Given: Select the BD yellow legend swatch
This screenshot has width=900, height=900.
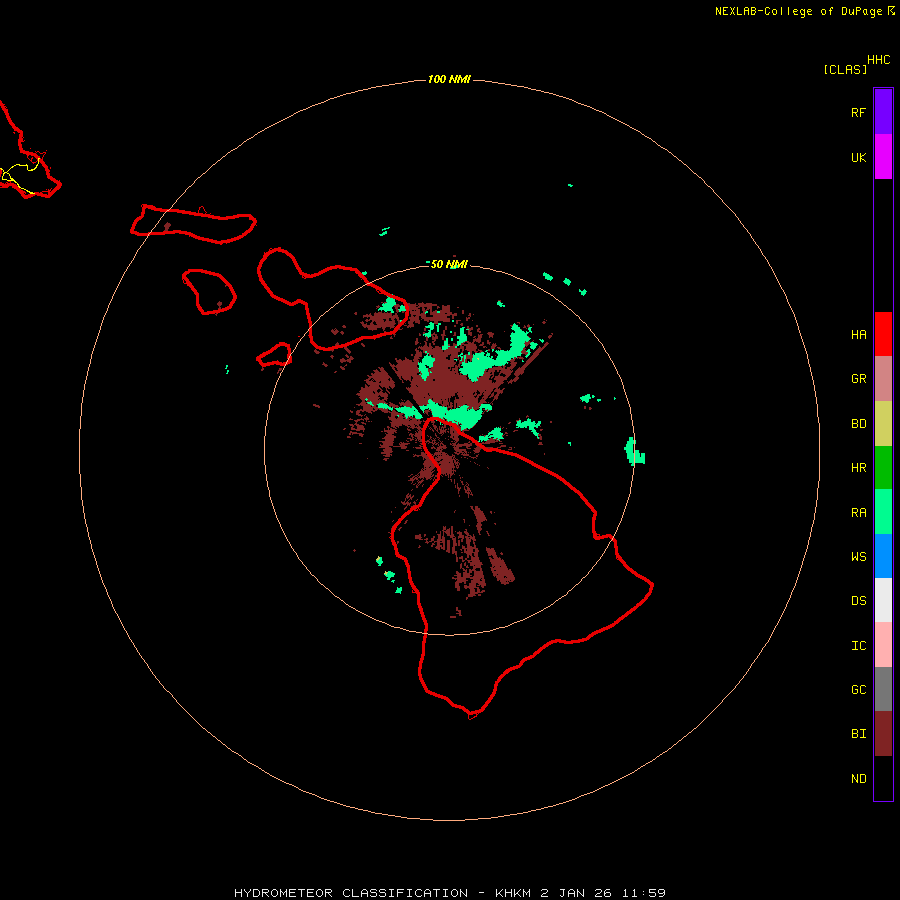Looking at the screenshot, I should tap(883, 424).
